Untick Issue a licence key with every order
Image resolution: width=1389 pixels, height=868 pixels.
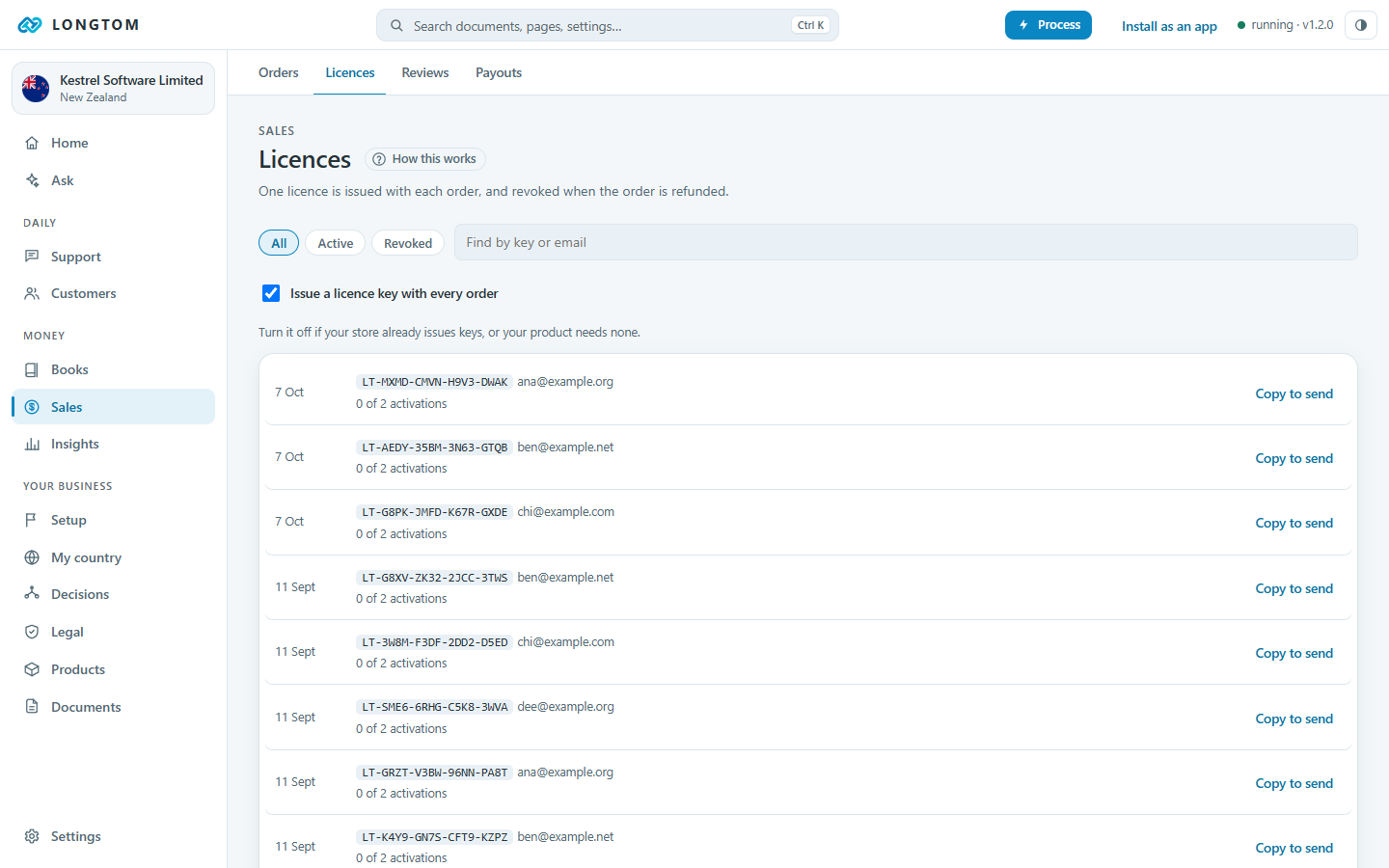271,293
